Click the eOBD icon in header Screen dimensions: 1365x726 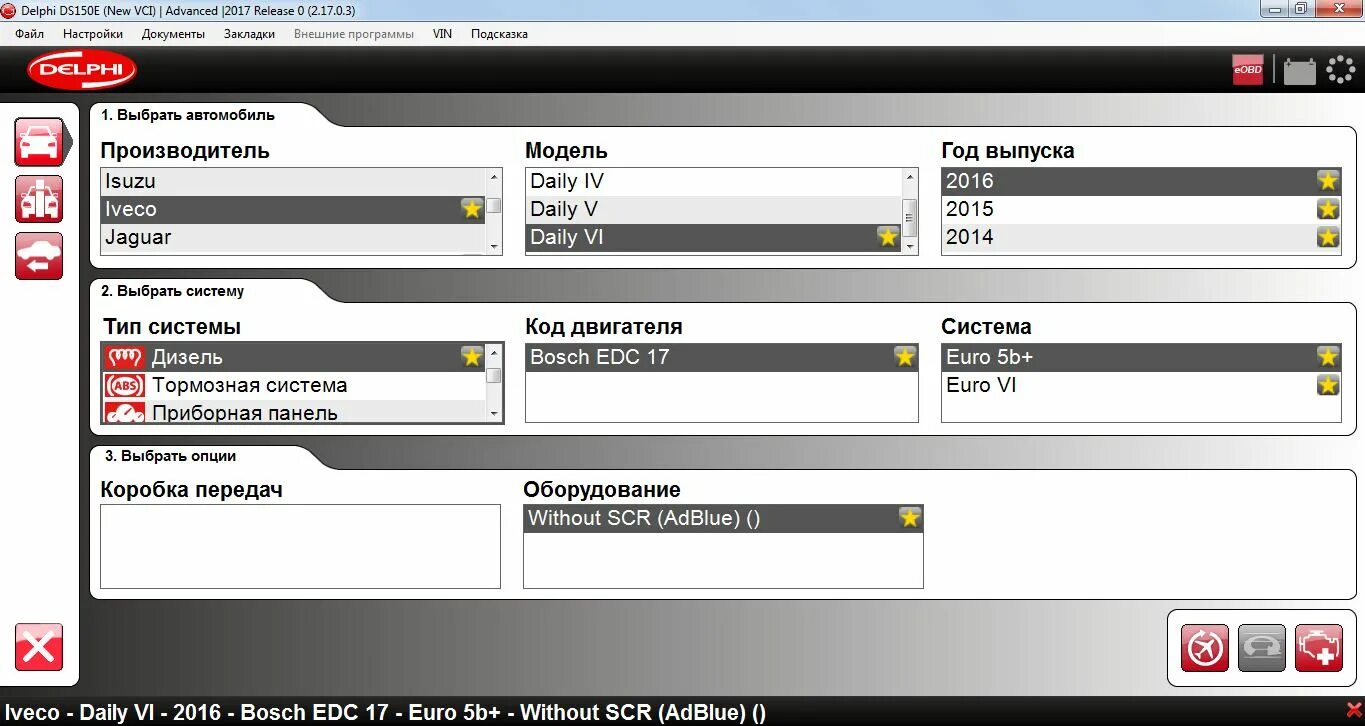point(1247,70)
